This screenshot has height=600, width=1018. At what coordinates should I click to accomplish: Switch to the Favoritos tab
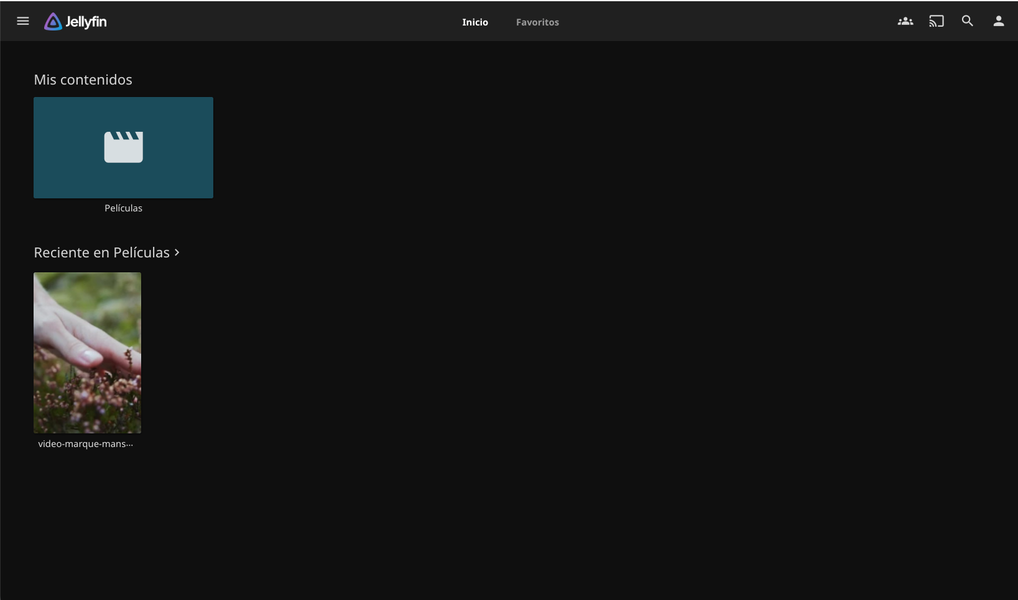click(537, 22)
